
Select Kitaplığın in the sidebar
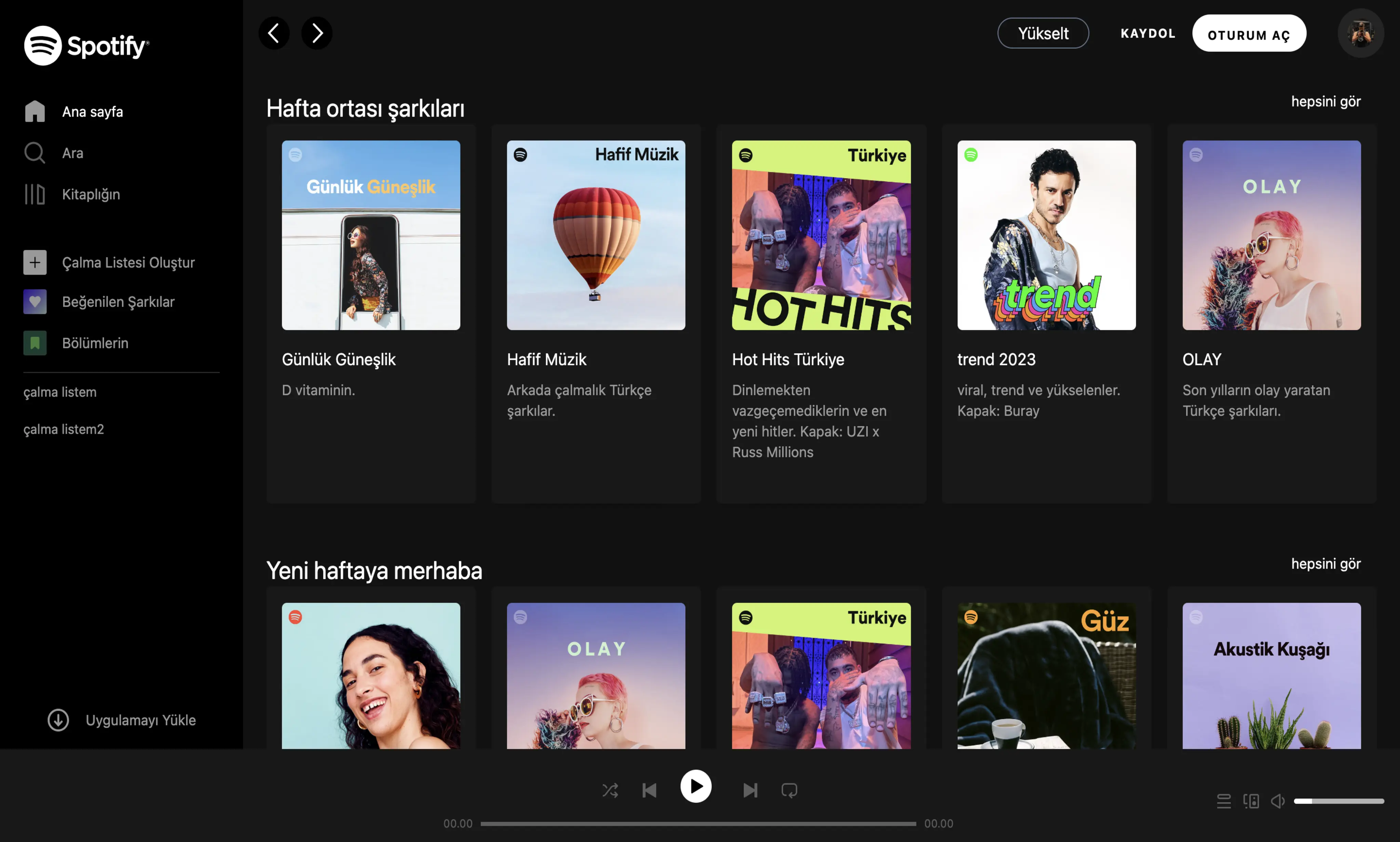click(91, 195)
